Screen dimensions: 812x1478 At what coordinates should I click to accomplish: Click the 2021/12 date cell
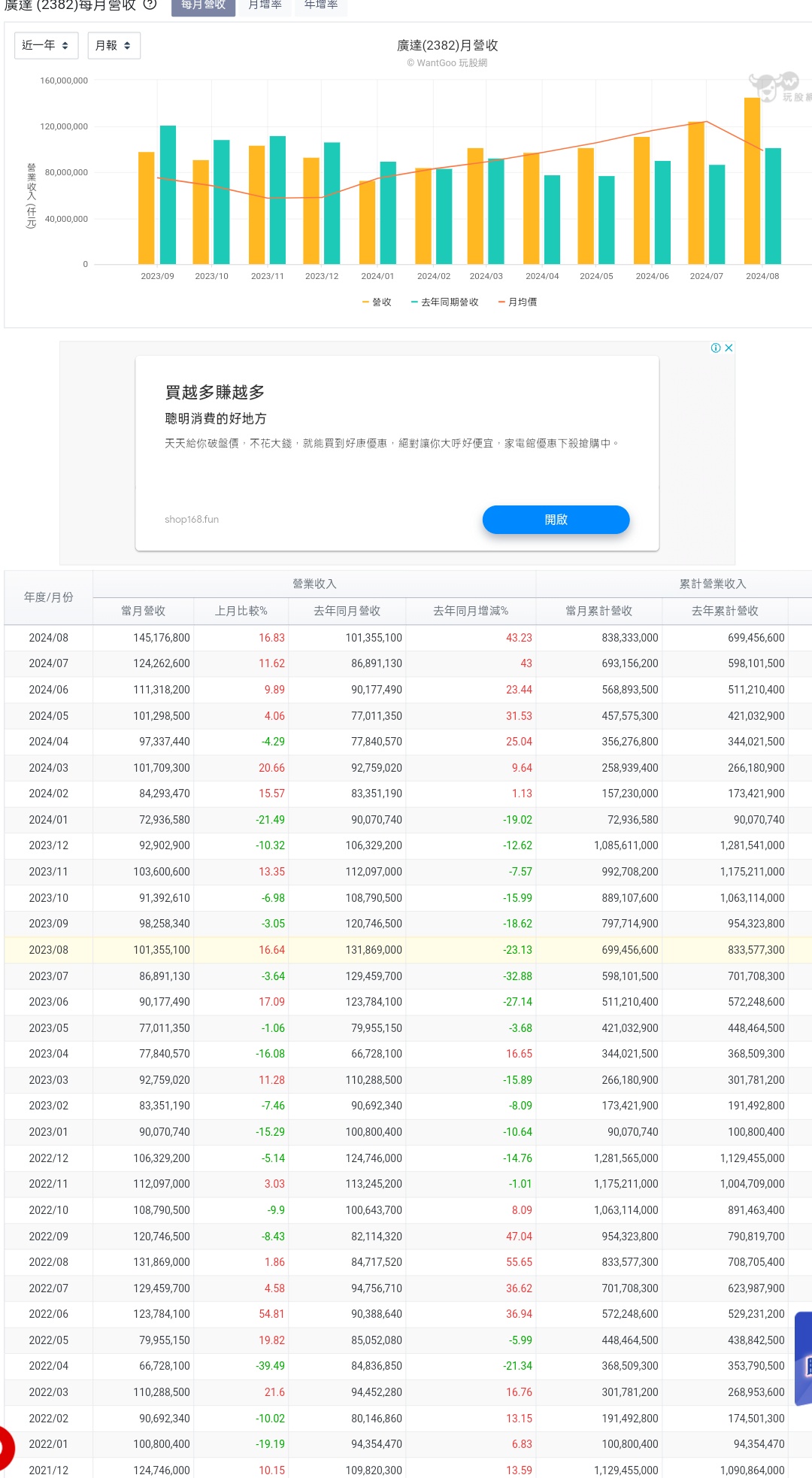pos(49,1470)
